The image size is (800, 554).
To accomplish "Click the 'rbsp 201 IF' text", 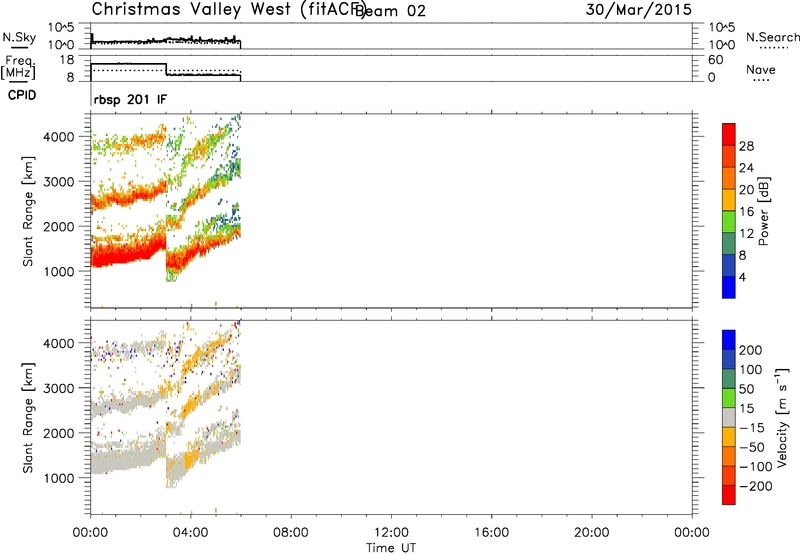I will click(130, 99).
